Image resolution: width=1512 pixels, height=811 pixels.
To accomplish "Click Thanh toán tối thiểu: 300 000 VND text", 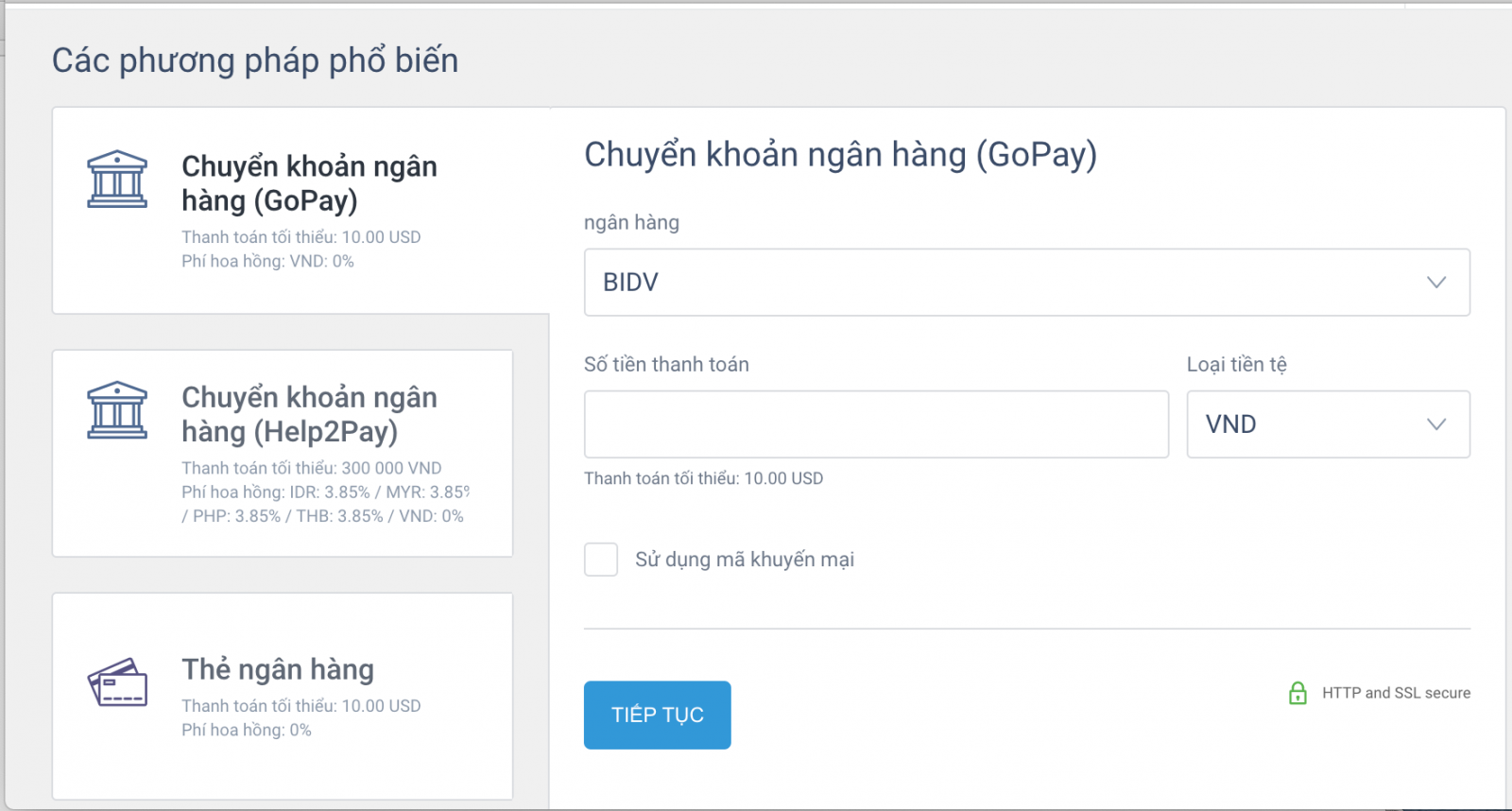I will [x=312, y=468].
